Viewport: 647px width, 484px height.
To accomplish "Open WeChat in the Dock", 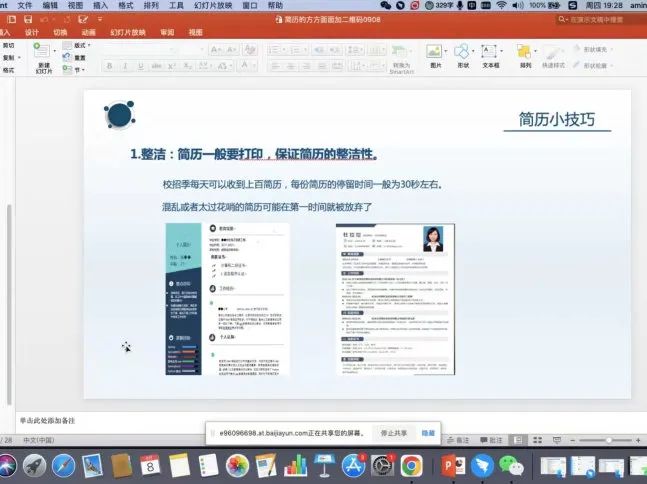I will tap(511, 465).
